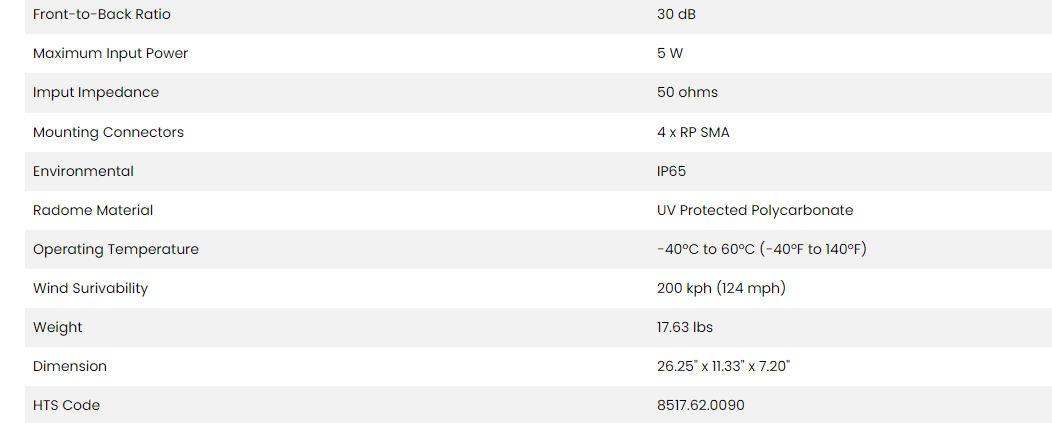Select the UV Protected Polycarbonate text

pos(755,210)
